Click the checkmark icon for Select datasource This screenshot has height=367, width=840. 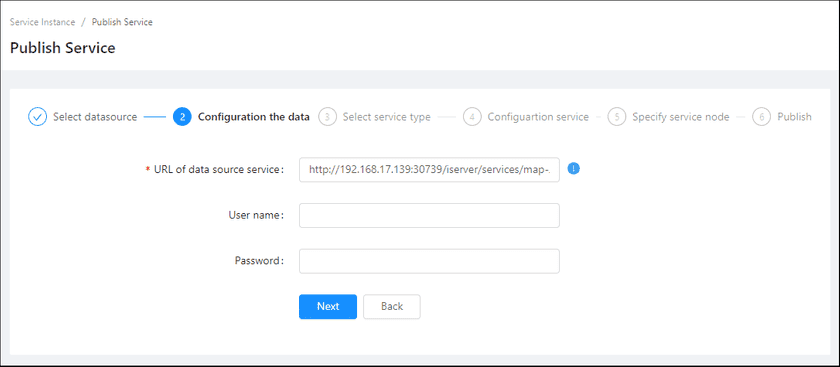coord(37,117)
